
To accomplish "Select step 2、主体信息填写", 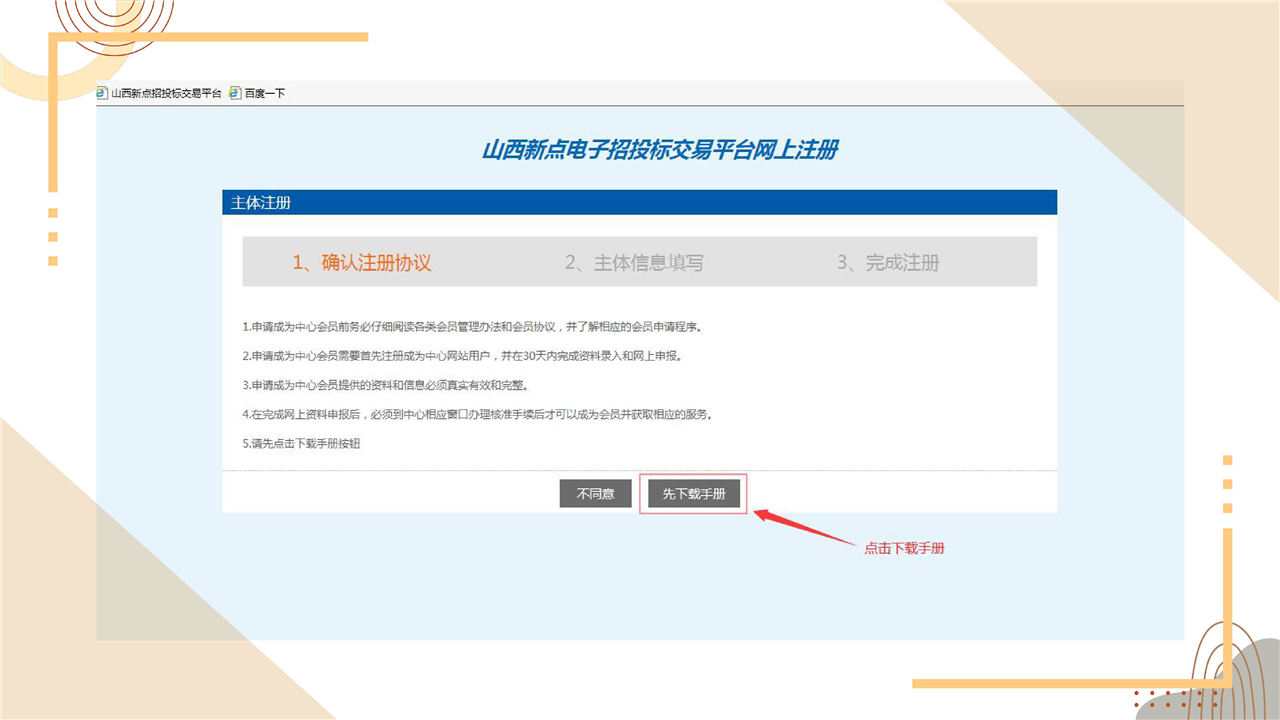I will (634, 263).
